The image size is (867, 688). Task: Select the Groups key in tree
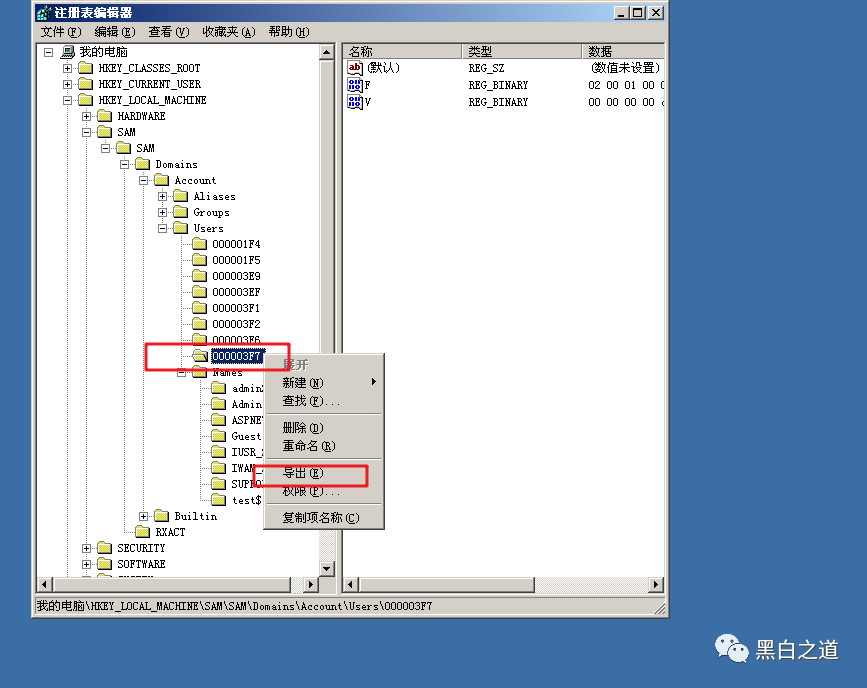[211, 212]
